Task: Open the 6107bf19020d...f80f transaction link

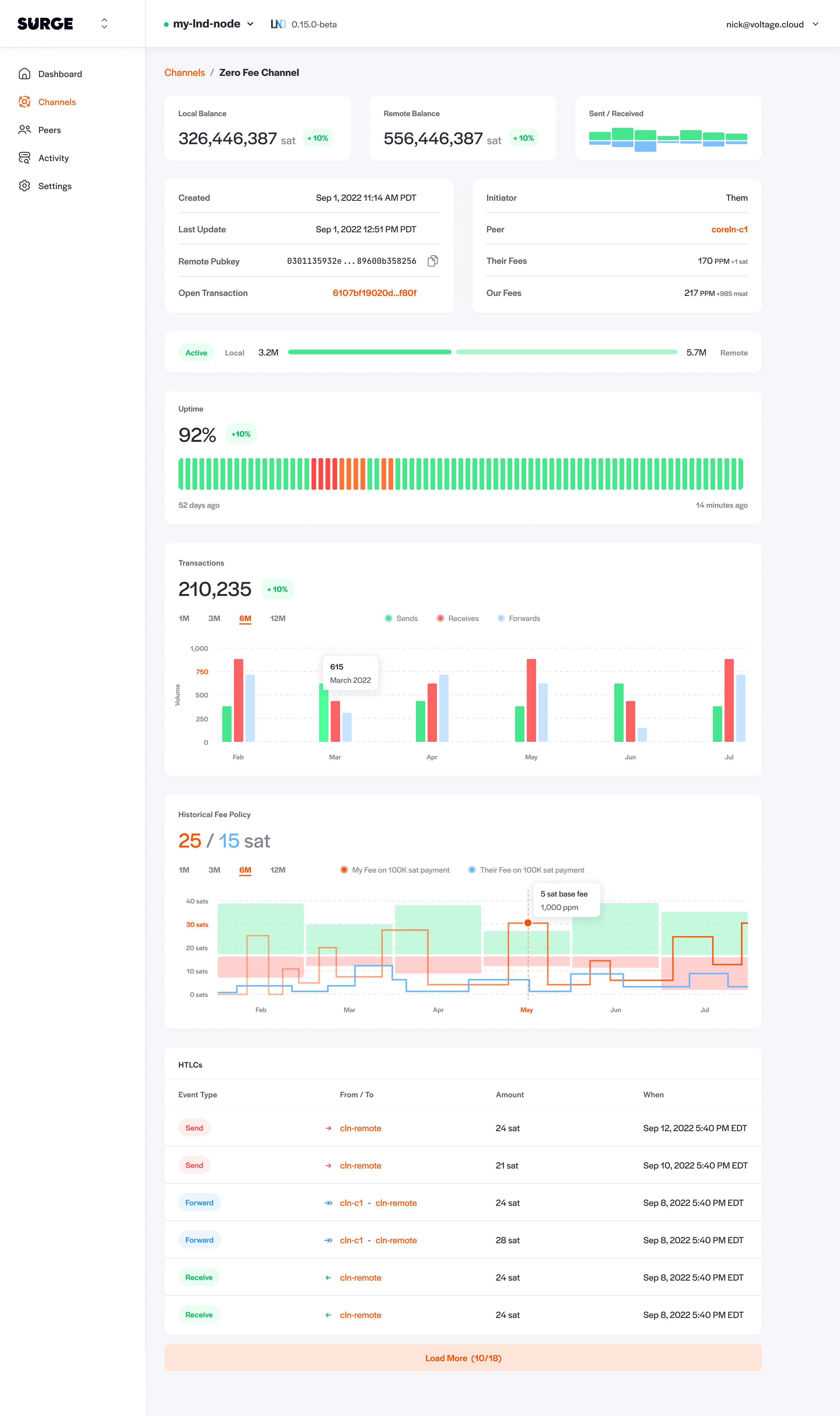Action: [x=374, y=293]
